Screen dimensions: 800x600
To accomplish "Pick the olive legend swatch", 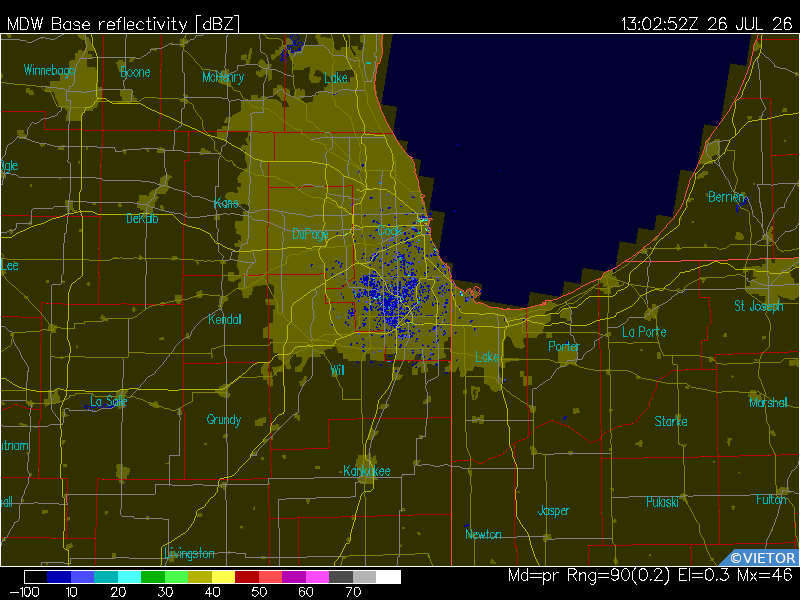I will [x=200, y=577].
